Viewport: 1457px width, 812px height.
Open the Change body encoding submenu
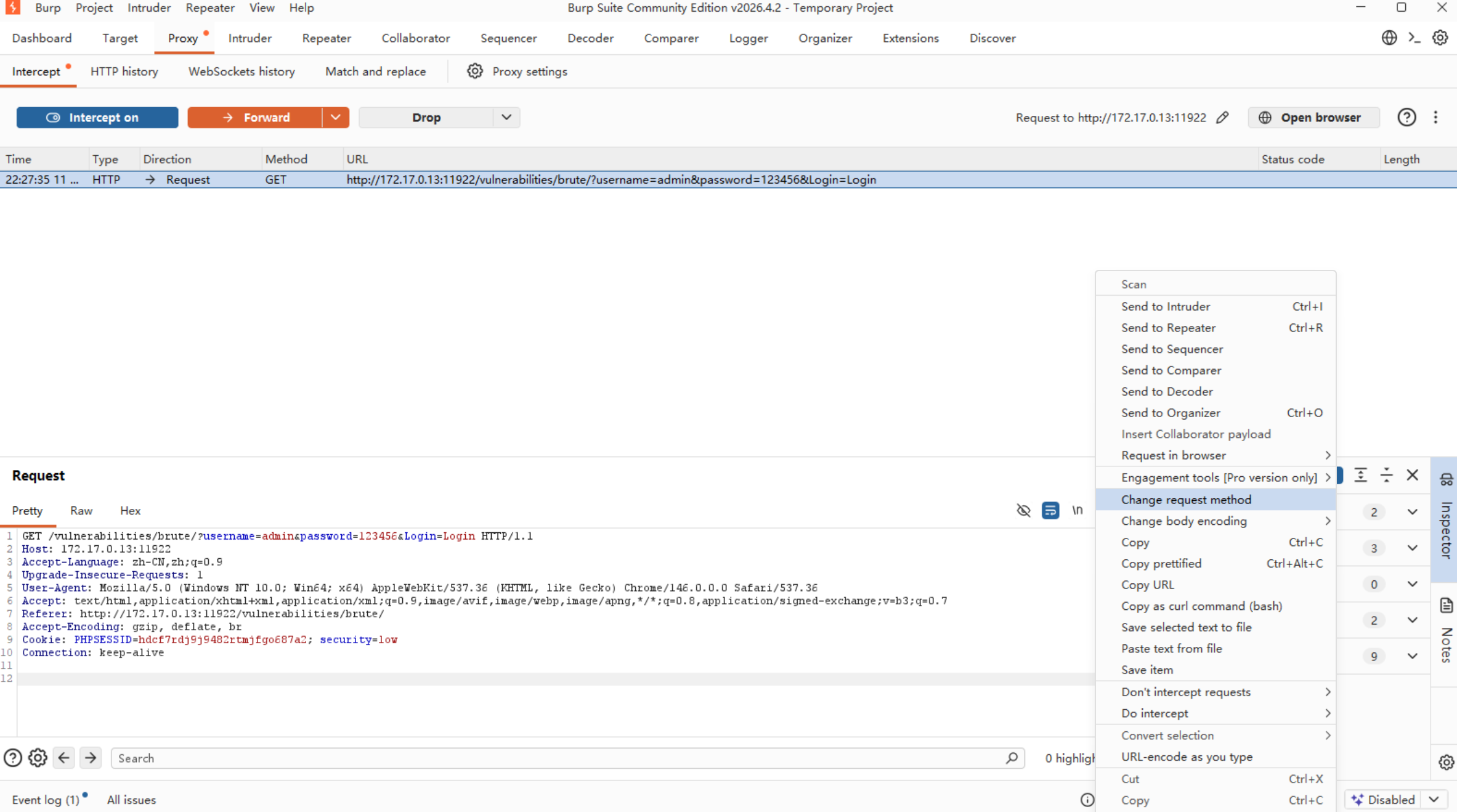point(1216,521)
